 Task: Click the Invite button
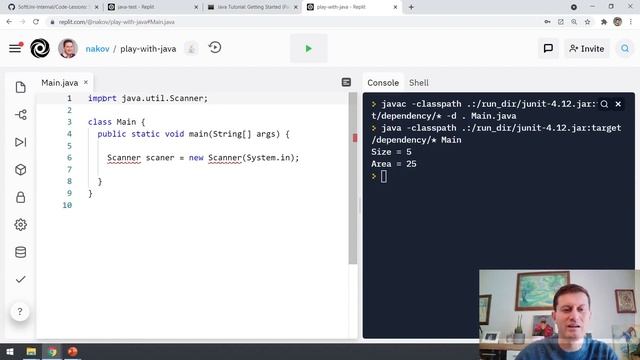pyautogui.click(x=587, y=49)
